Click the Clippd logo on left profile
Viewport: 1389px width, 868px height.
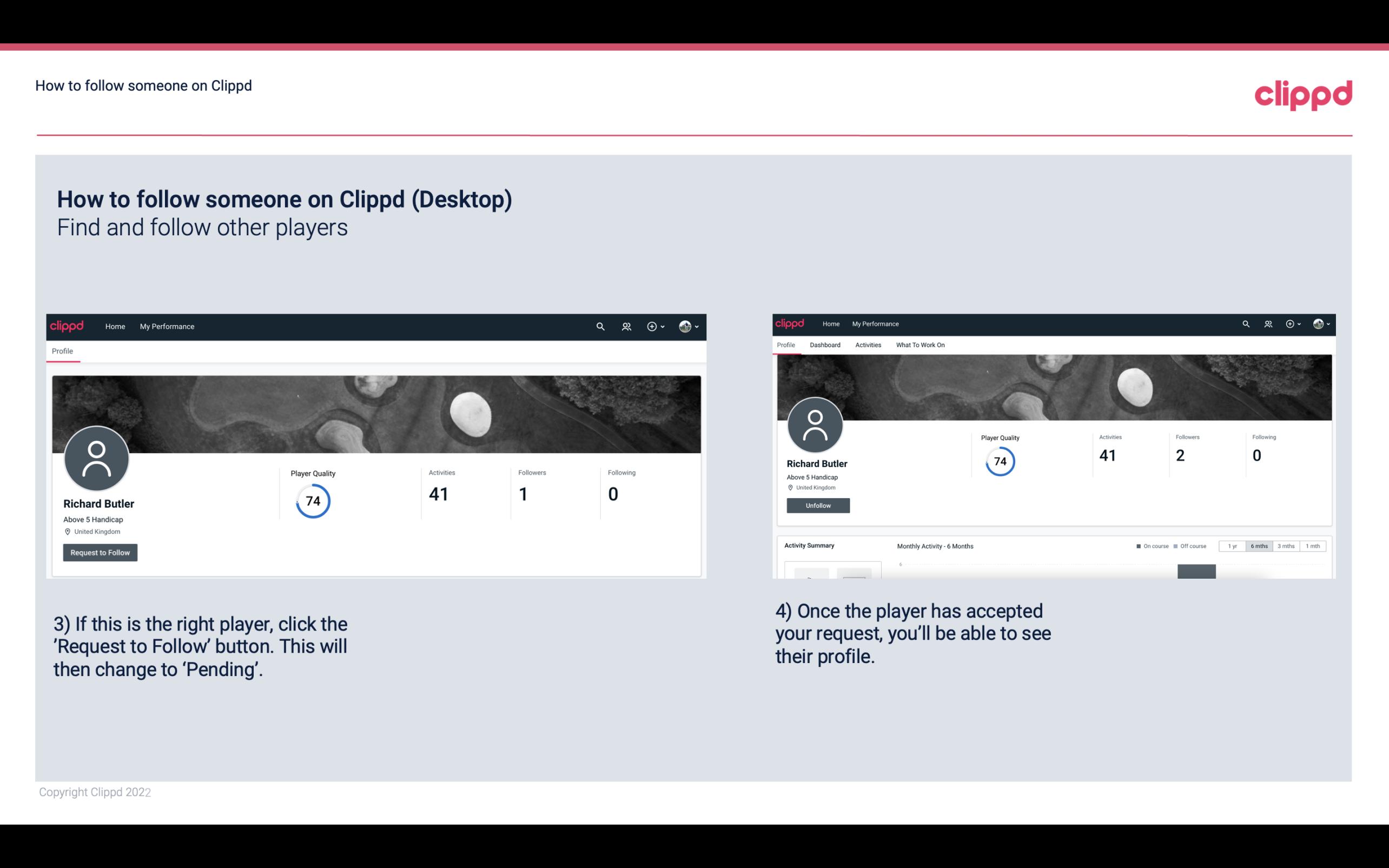point(67,325)
